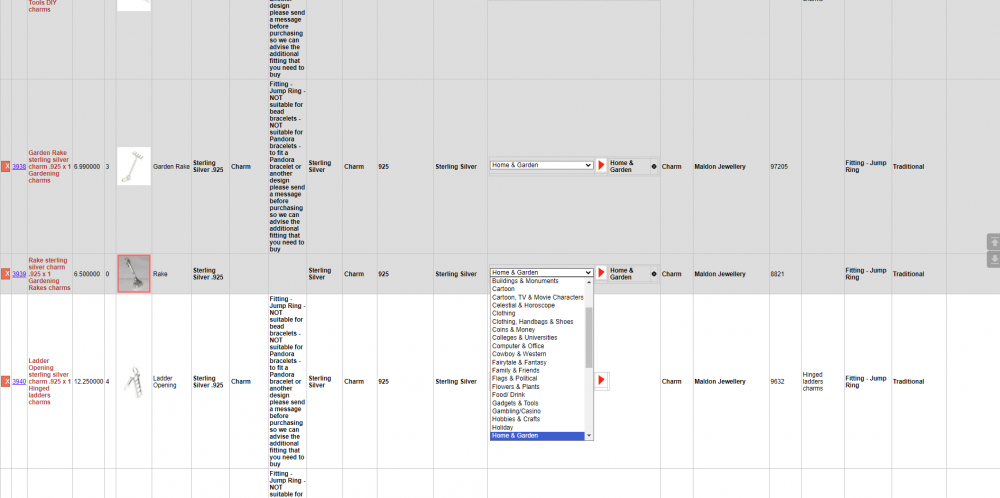1000x498 pixels.
Task: Click the Hinged ladders charms cell
Action: 812,381
